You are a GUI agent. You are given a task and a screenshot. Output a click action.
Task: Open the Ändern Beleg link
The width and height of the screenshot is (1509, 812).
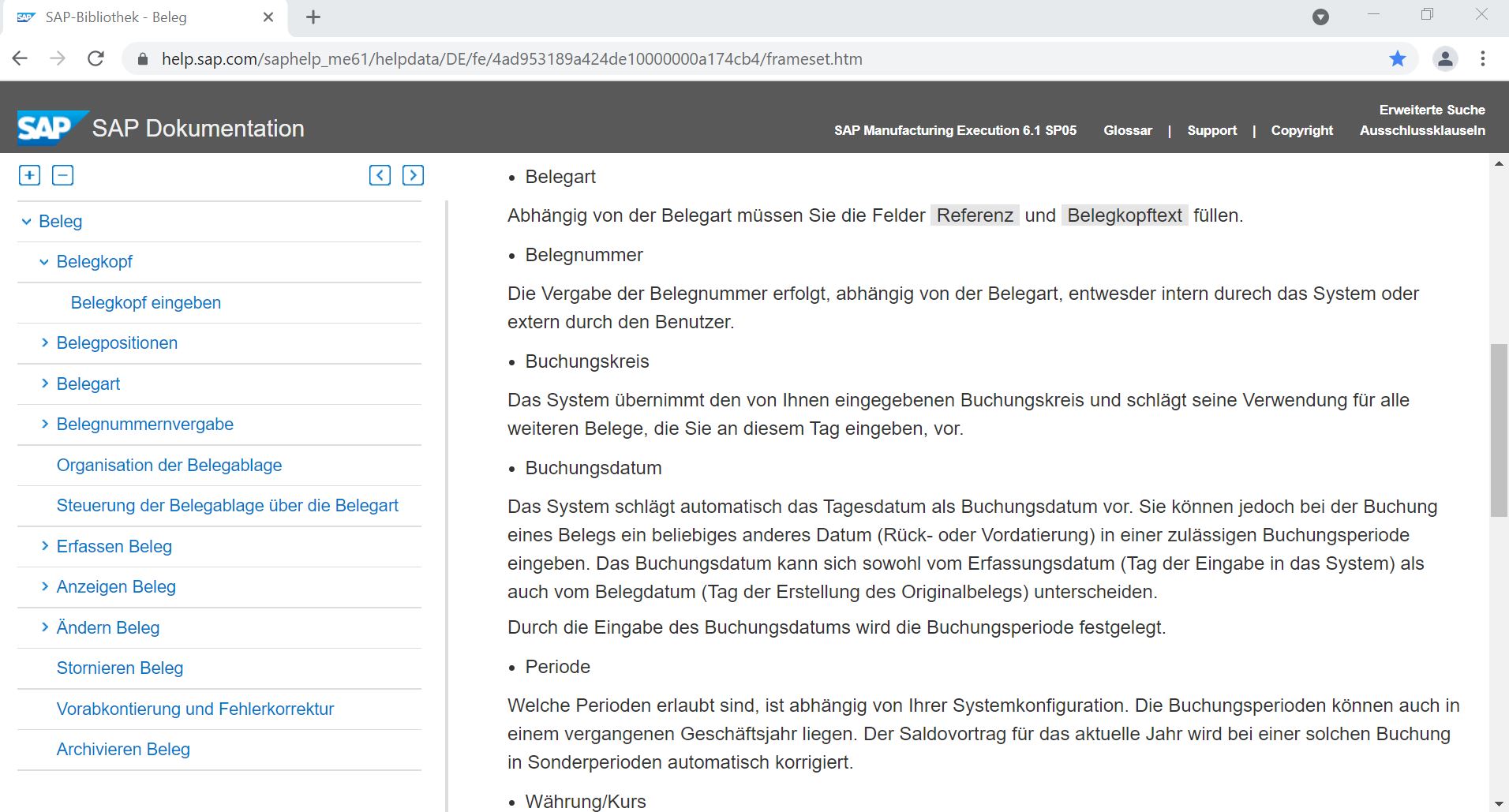coord(108,627)
